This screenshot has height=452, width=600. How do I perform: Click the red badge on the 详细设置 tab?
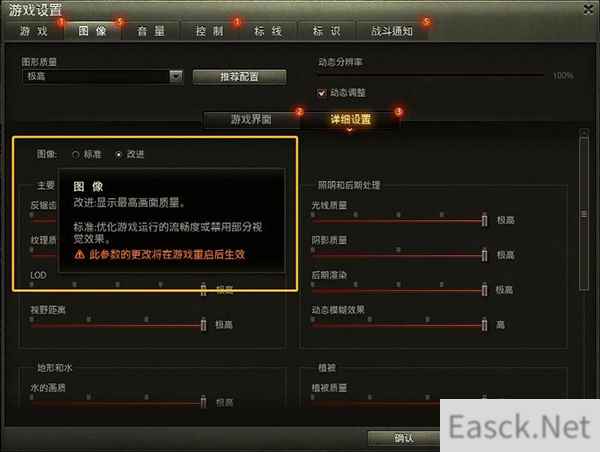point(398,111)
